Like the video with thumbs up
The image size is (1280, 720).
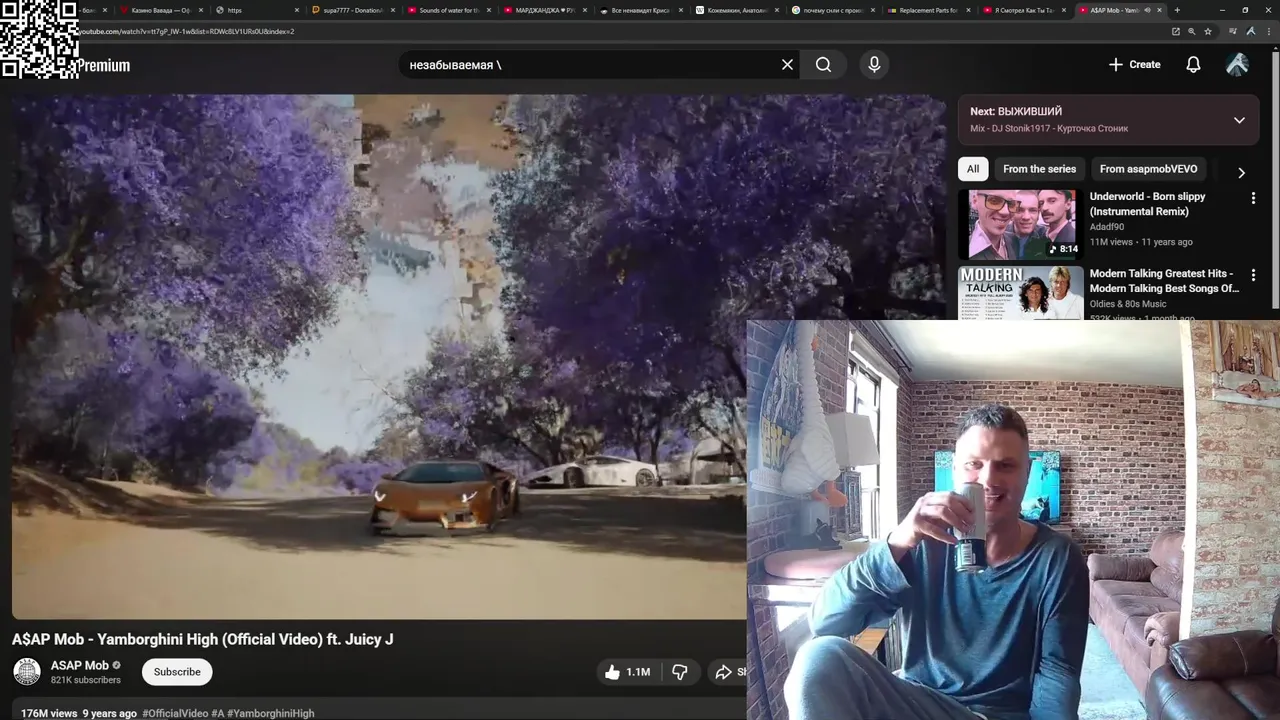tap(627, 672)
